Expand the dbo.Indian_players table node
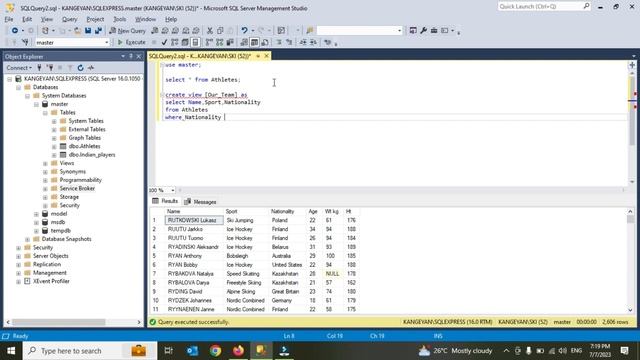The image size is (640, 360). [x=54, y=155]
